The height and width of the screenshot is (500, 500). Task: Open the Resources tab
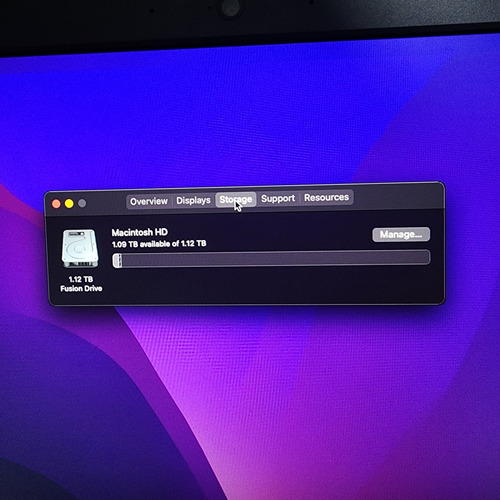click(326, 197)
